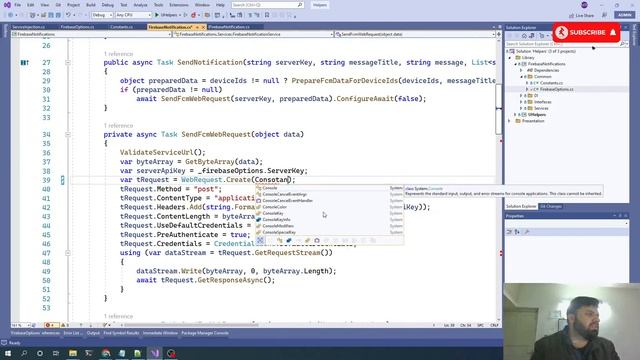Click the Windows Start button

(8, 353)
